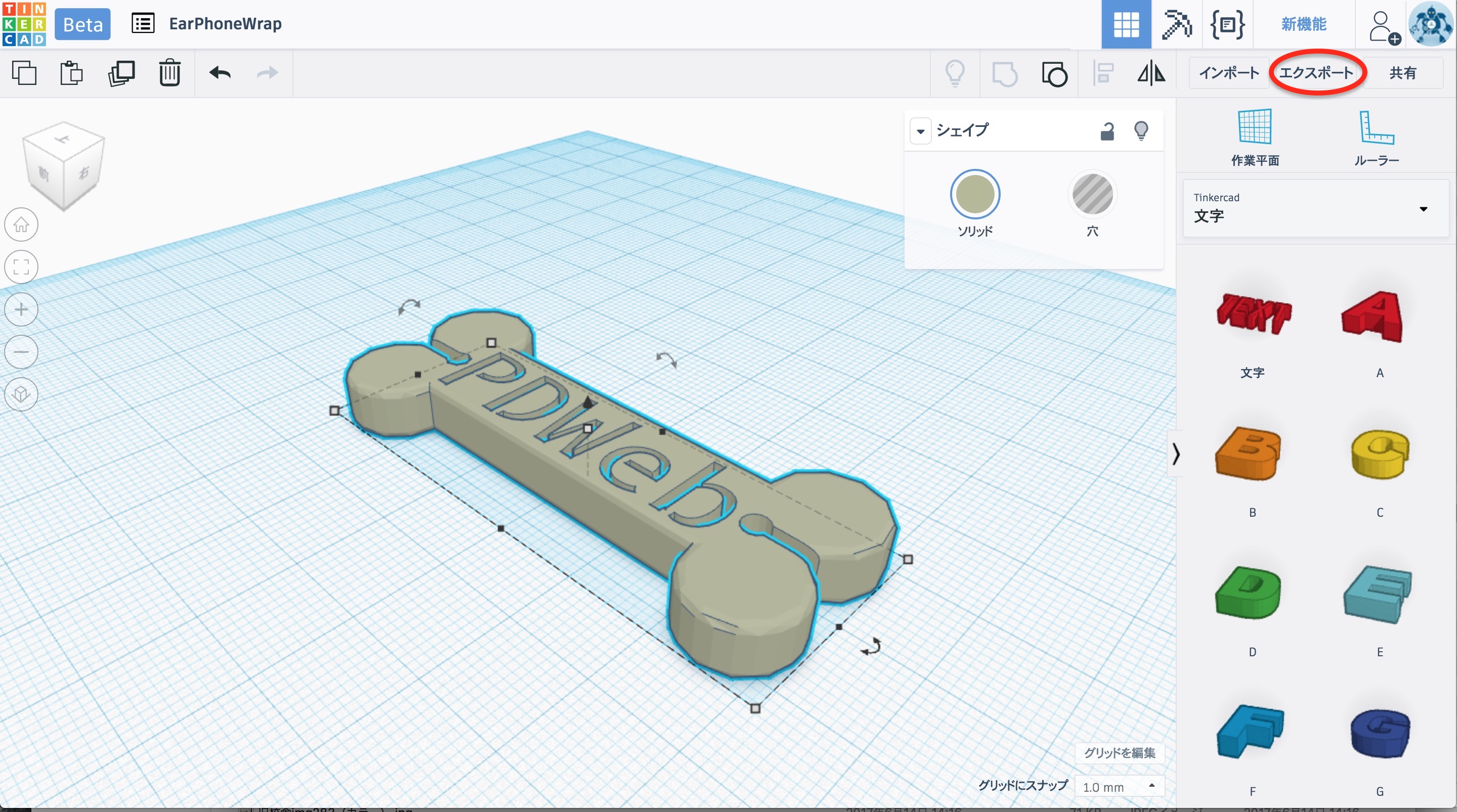The height and width of the screenshot is (812, 1457).
Task: Toggle the shape lock icon
Action: pyautogui.click(x=1107, y=131)
